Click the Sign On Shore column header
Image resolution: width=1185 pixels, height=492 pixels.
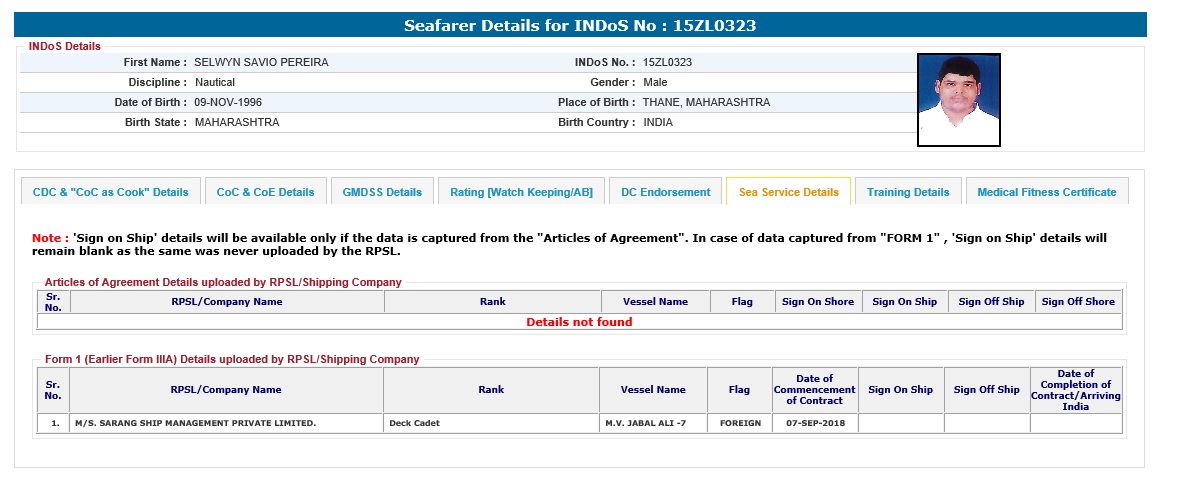817,302
